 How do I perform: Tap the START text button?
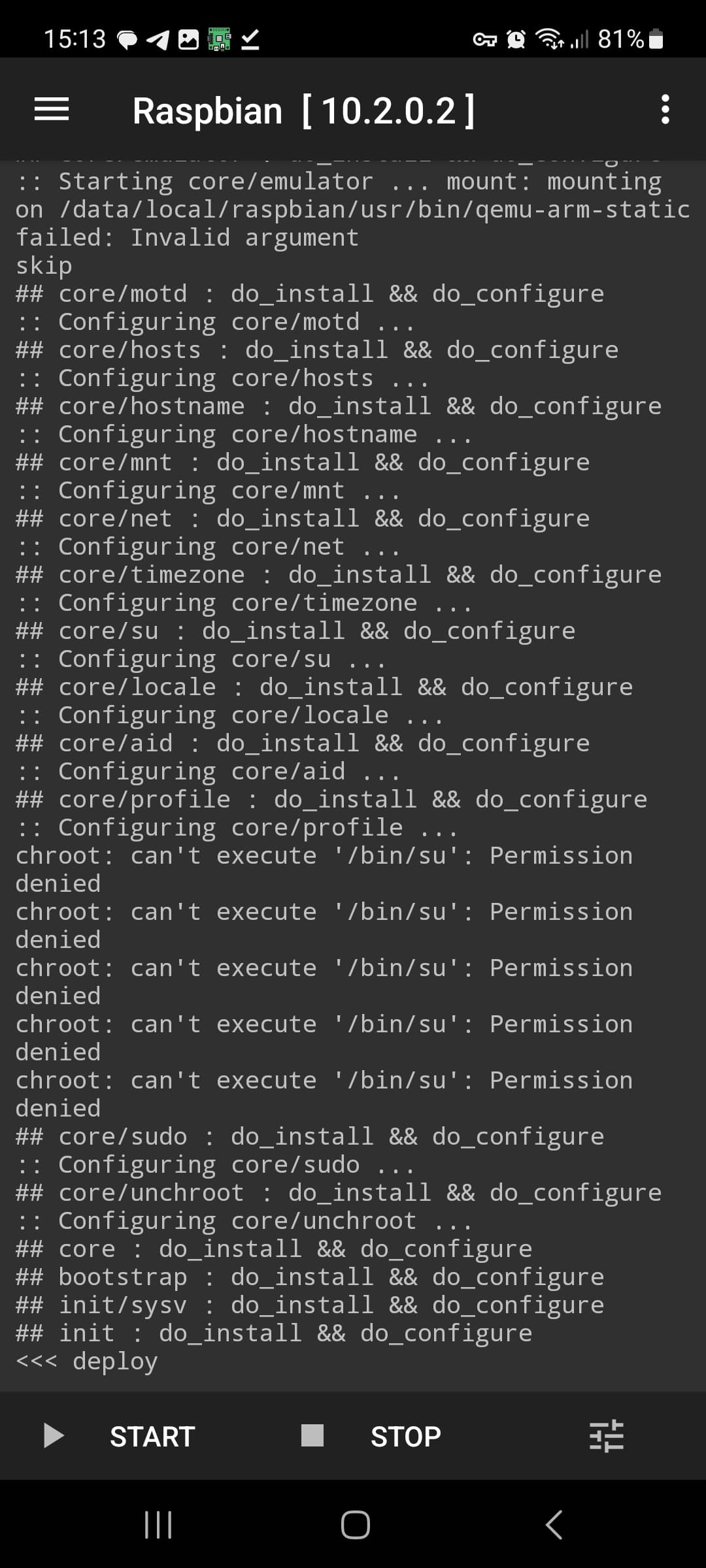(x=152, y=1437)
